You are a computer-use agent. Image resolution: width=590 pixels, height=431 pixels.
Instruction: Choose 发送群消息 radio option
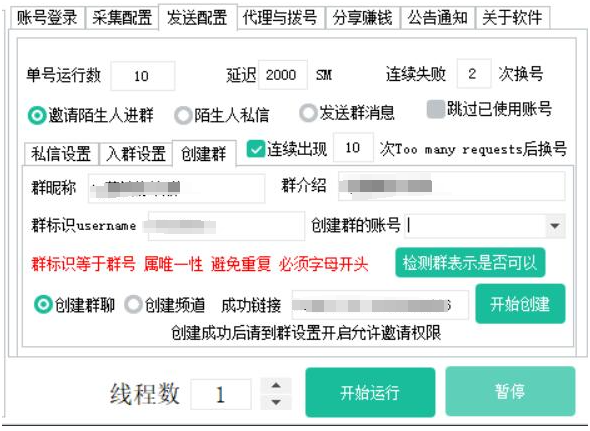click(308, 113)
